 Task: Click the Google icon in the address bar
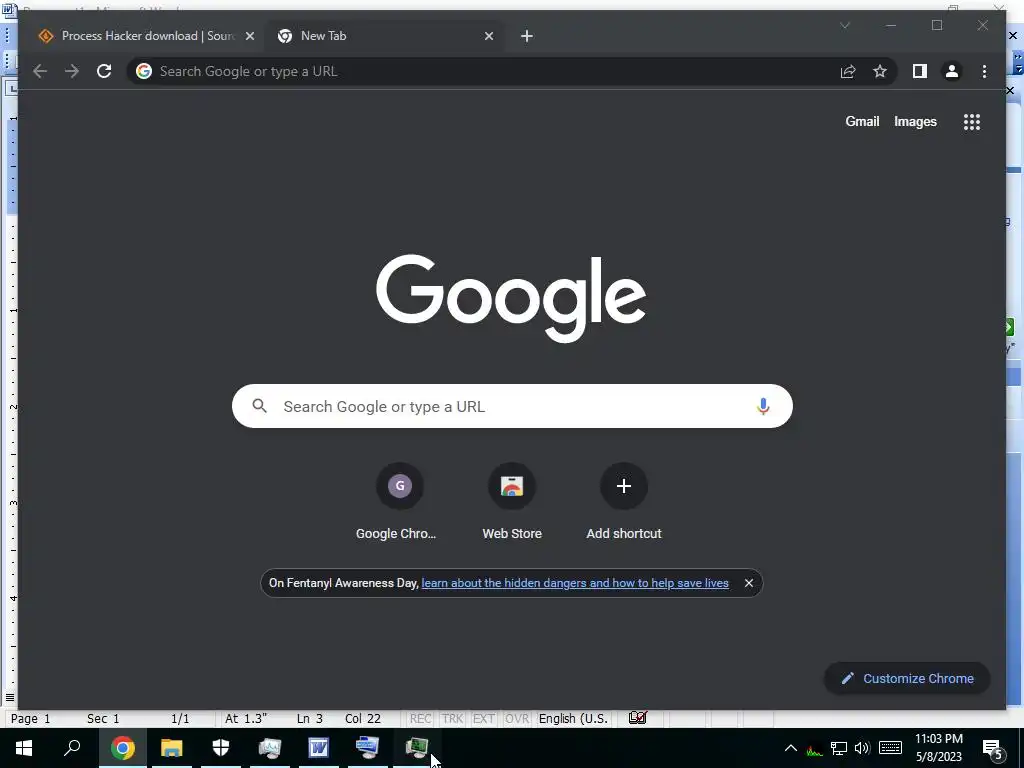pos(144,71)
